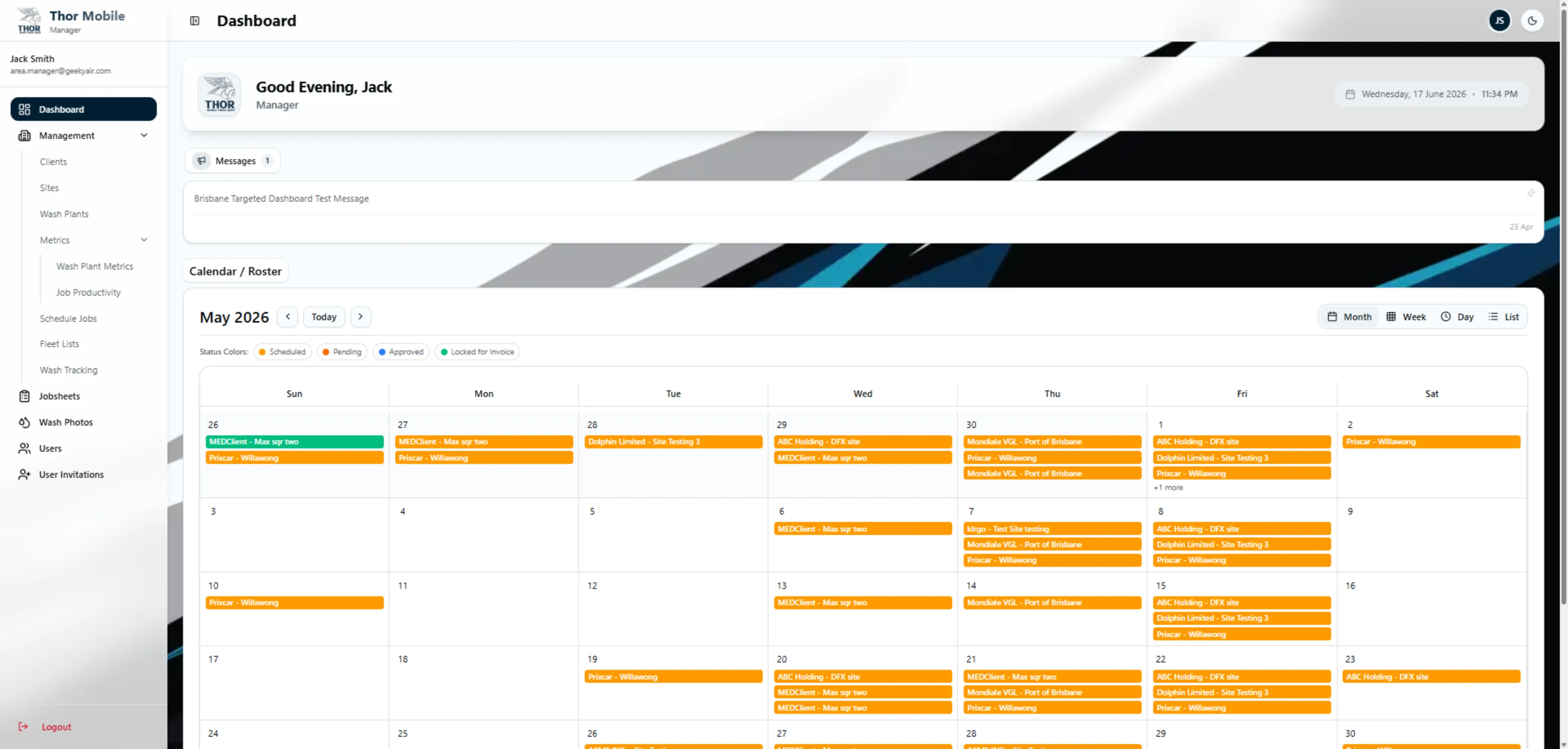
Task: Open green MEDClient event on 26th
Action: (x=294, y=441)
